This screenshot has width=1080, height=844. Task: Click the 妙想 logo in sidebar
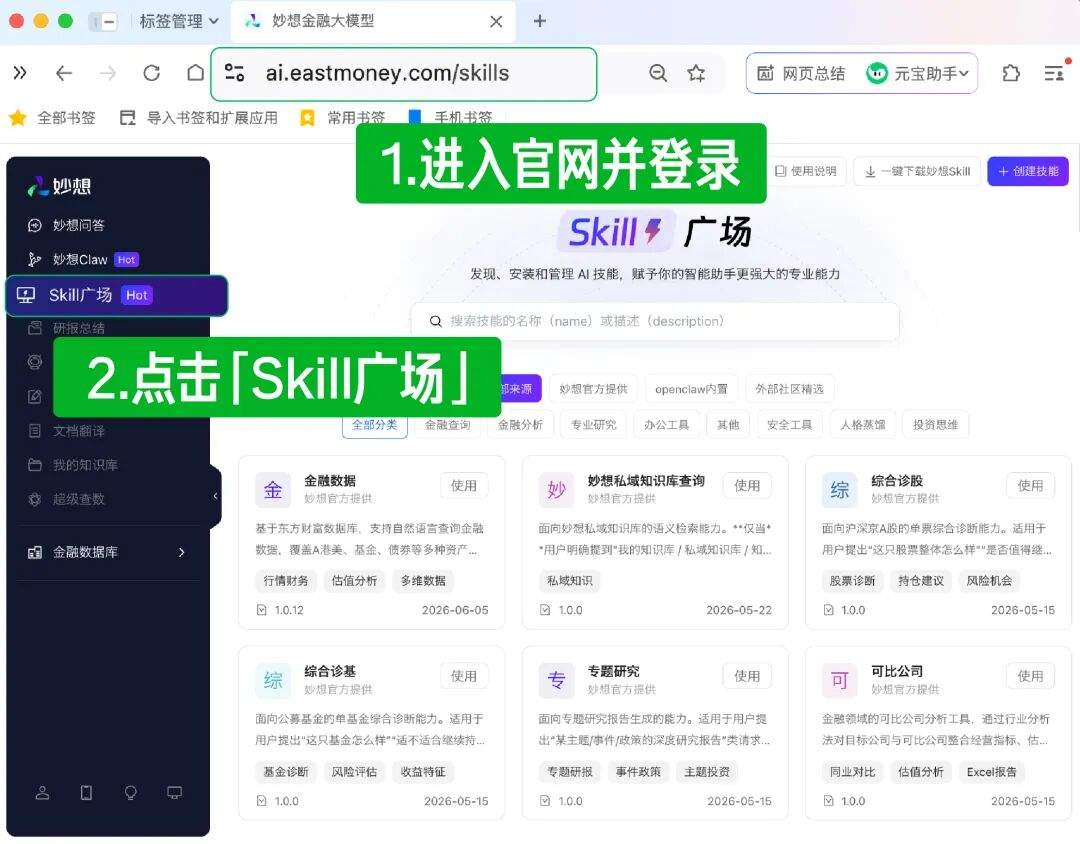coord(59,186)
